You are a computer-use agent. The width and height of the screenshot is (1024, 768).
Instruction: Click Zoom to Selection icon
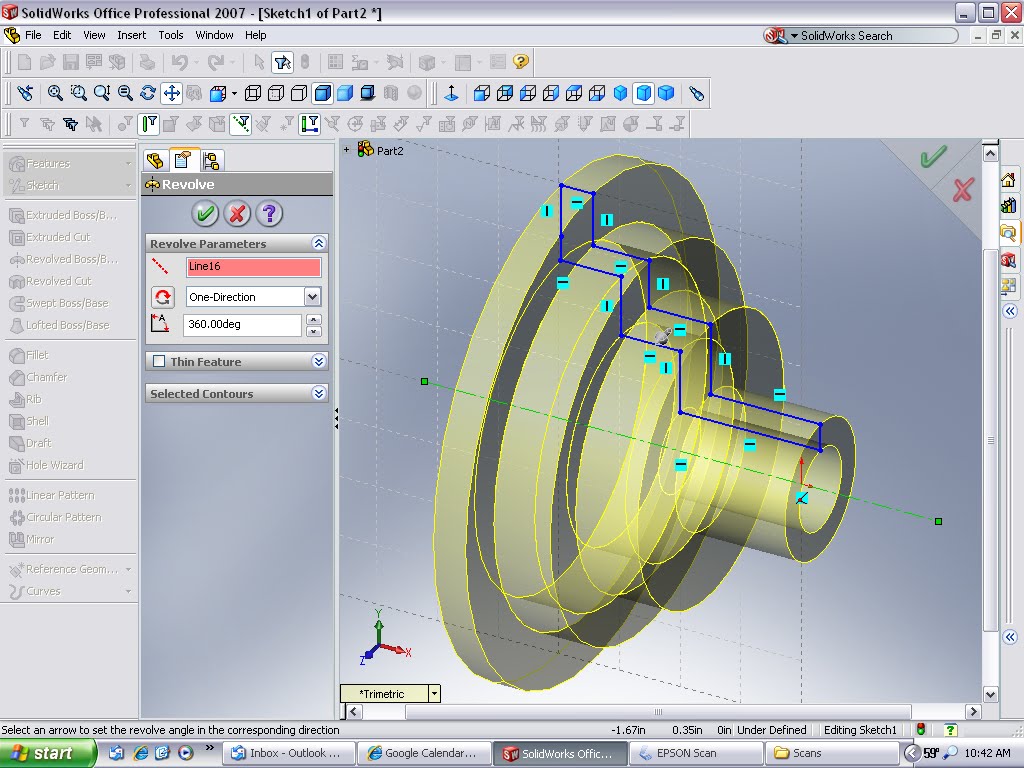(125, 93)
